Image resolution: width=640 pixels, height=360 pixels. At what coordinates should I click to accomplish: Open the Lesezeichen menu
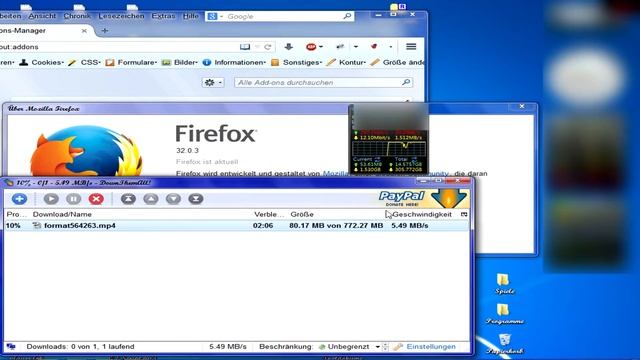[121, 16]
